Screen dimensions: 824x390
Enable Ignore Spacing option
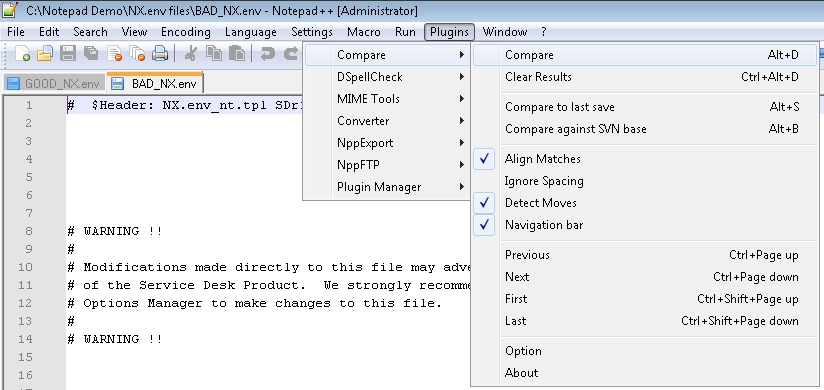[644, 181]
